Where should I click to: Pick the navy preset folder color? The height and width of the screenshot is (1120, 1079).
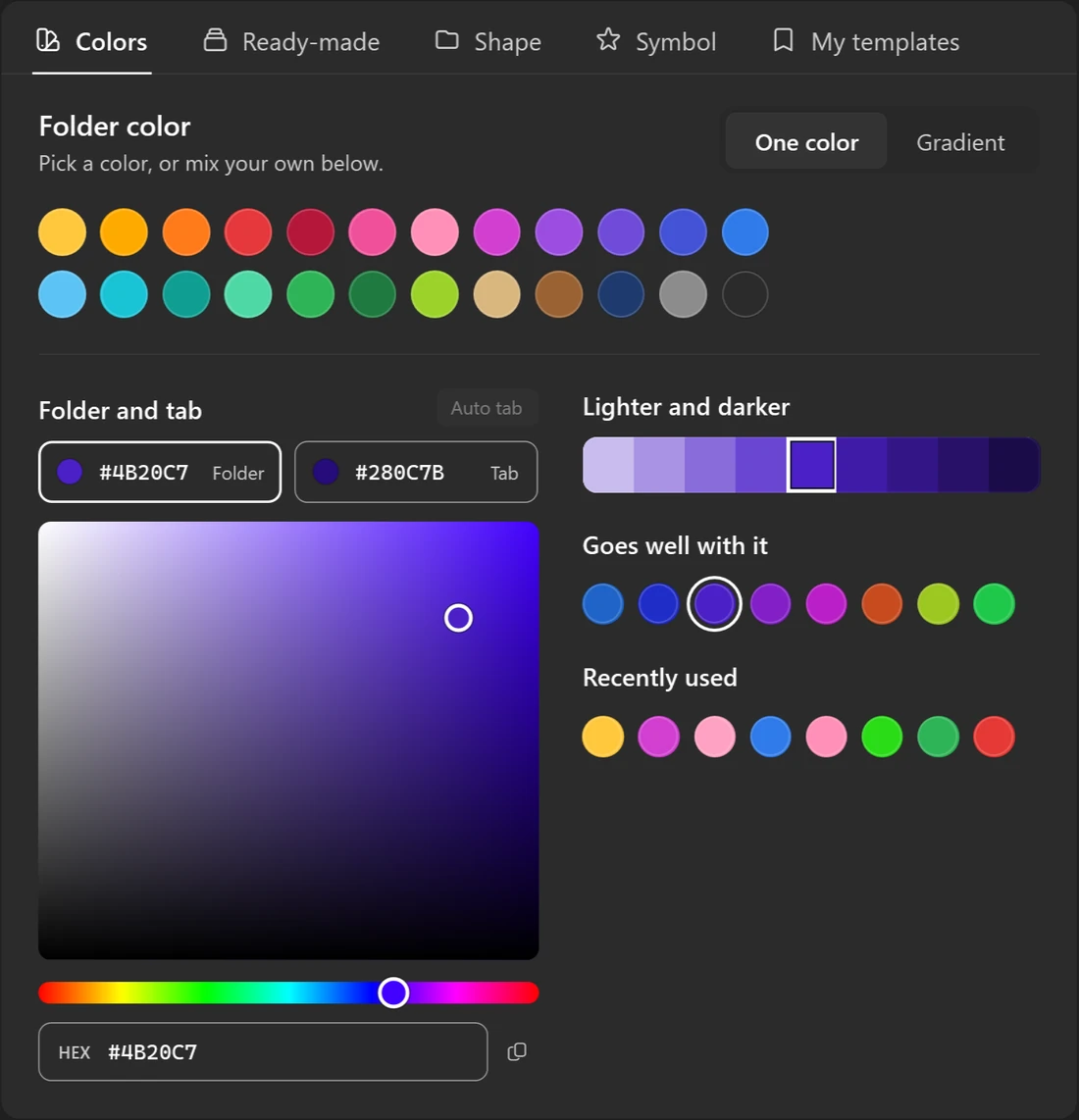click(x=621, y=294)
